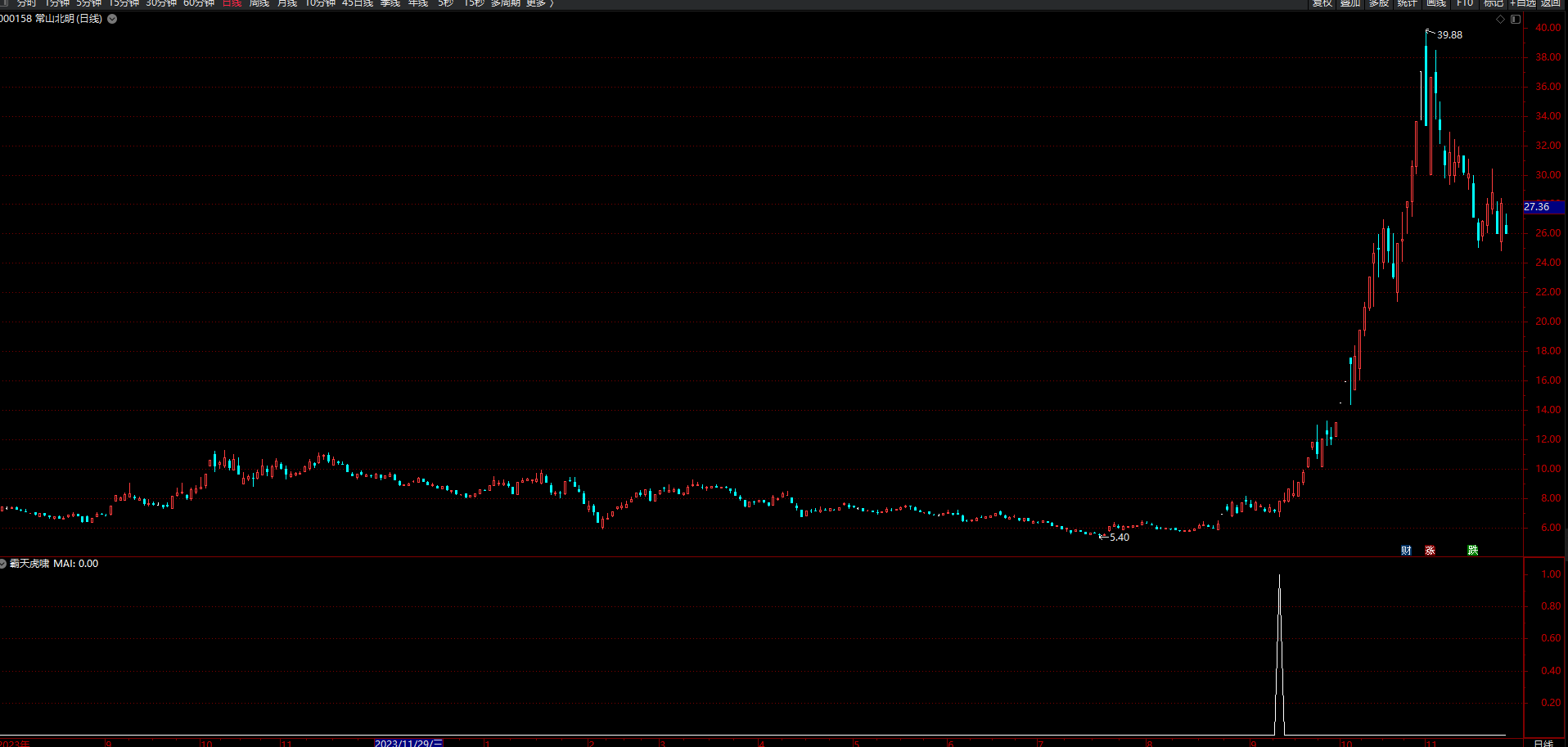1568x747 pixels.
Task: Click the 40.00 price axis label
Action: pos(1548,28)
